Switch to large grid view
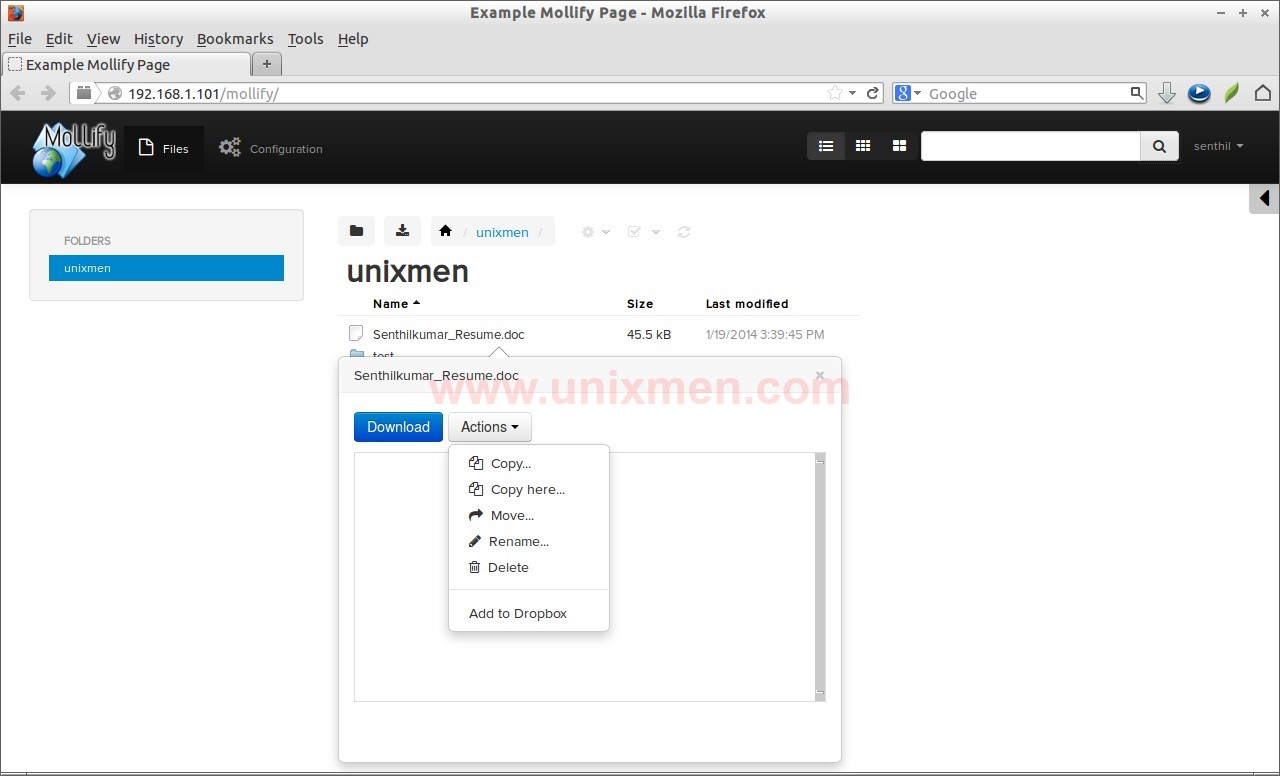Image resolution: width=1280 pixels, height=776 pixels. [x=899, y=146]
